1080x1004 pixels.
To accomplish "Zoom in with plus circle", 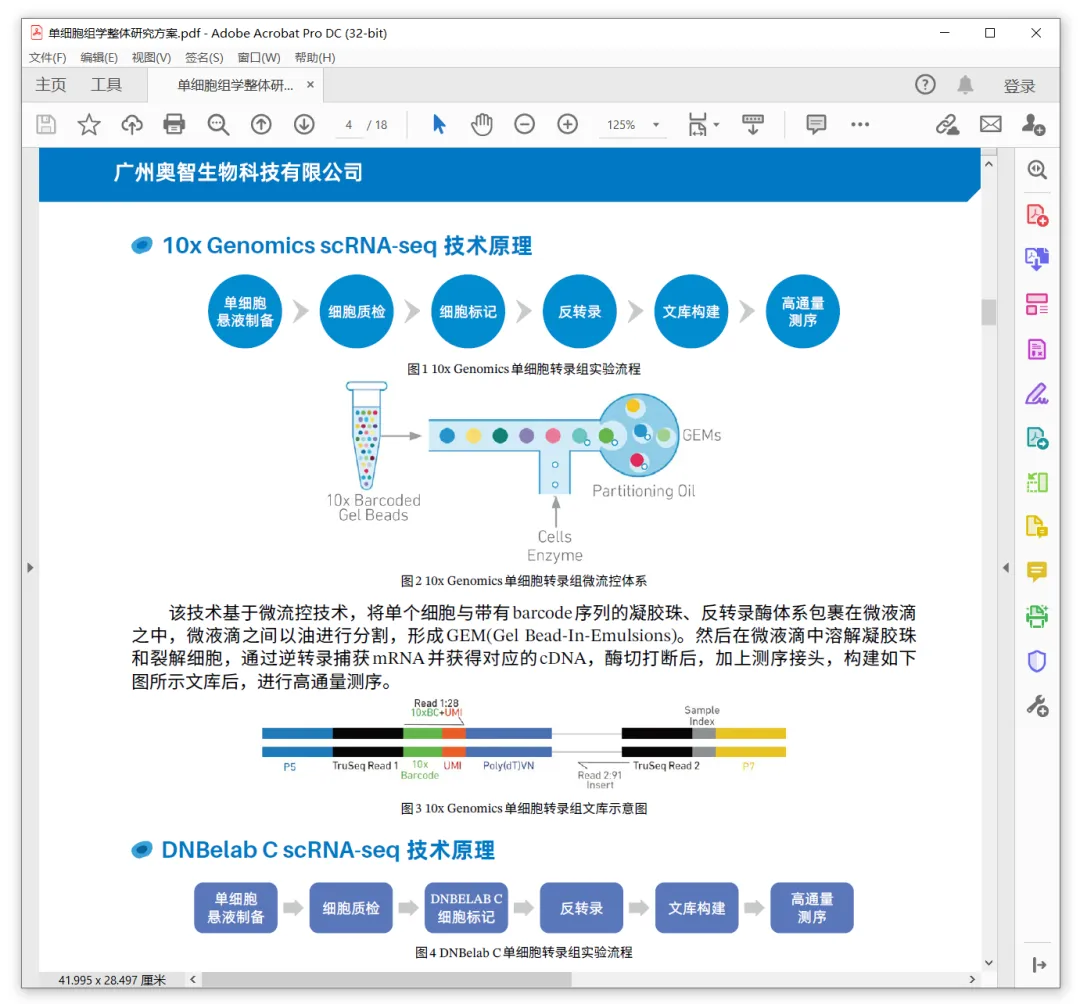I will tap(568, 125).
